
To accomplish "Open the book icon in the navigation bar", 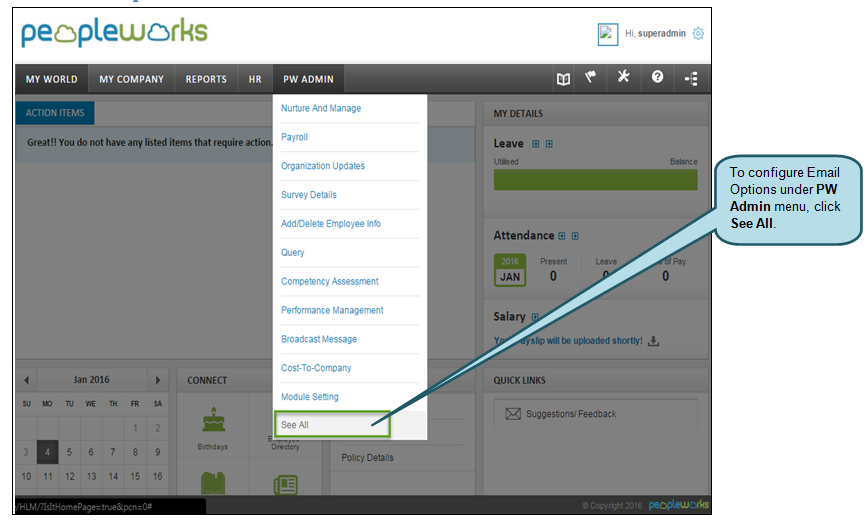I will pos(563,79).
